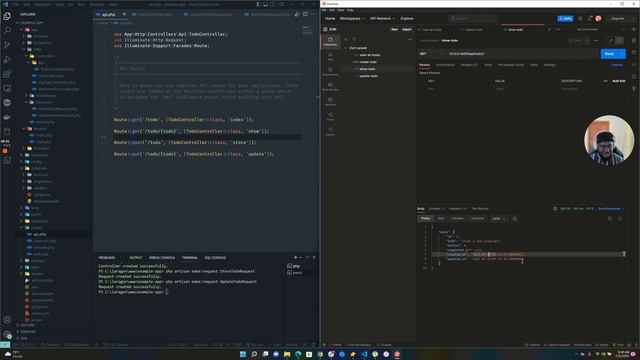Image resolution: width=640 pixels, height=360 pixels.
Task: Click Visual Studio Code icon in taskbar
Action: 364,354
